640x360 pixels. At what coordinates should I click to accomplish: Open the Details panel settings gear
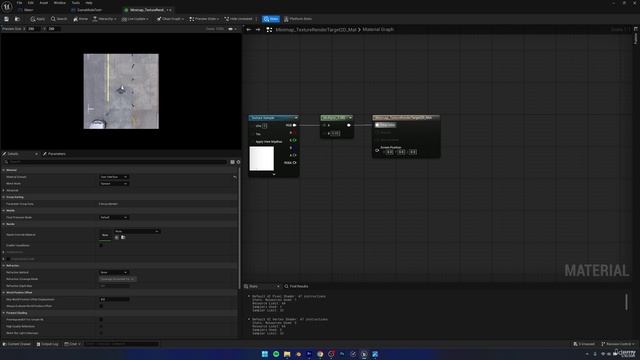pyautogui.click(x=238, y=162)
